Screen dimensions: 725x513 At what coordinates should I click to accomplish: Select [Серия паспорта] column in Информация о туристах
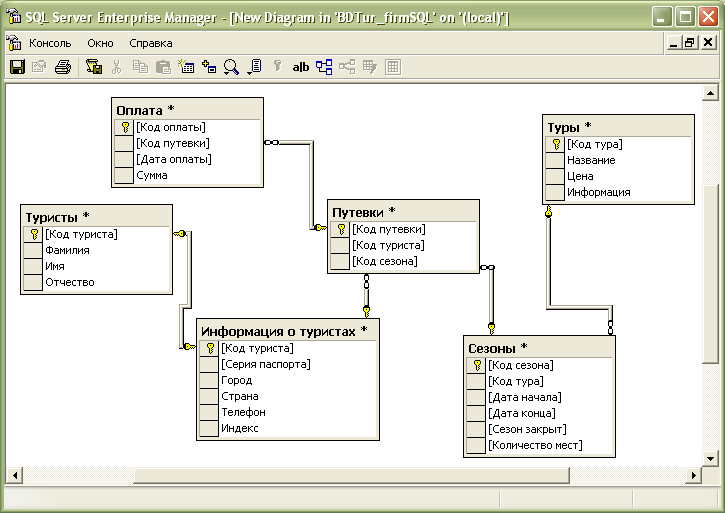click(265, 364)
